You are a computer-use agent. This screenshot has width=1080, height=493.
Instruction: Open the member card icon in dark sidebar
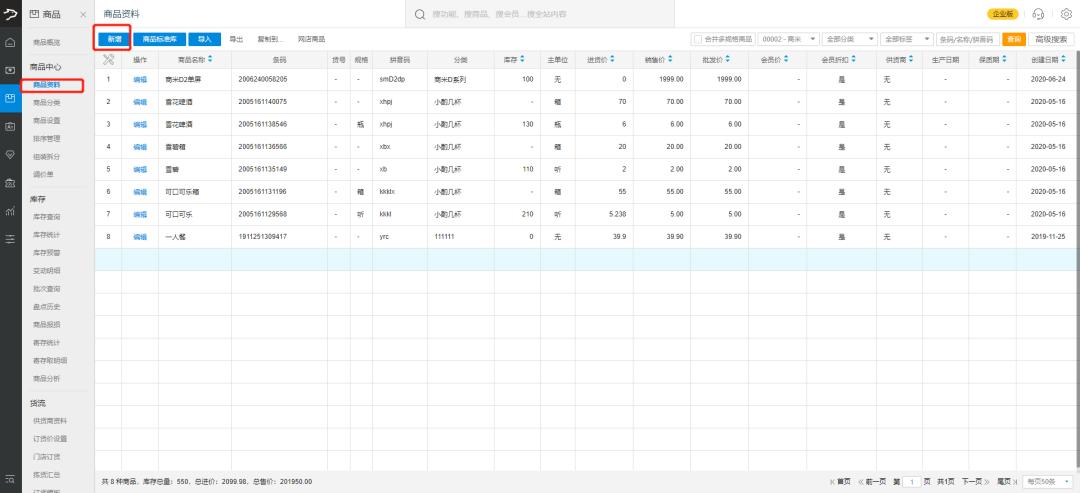[10, 127]
